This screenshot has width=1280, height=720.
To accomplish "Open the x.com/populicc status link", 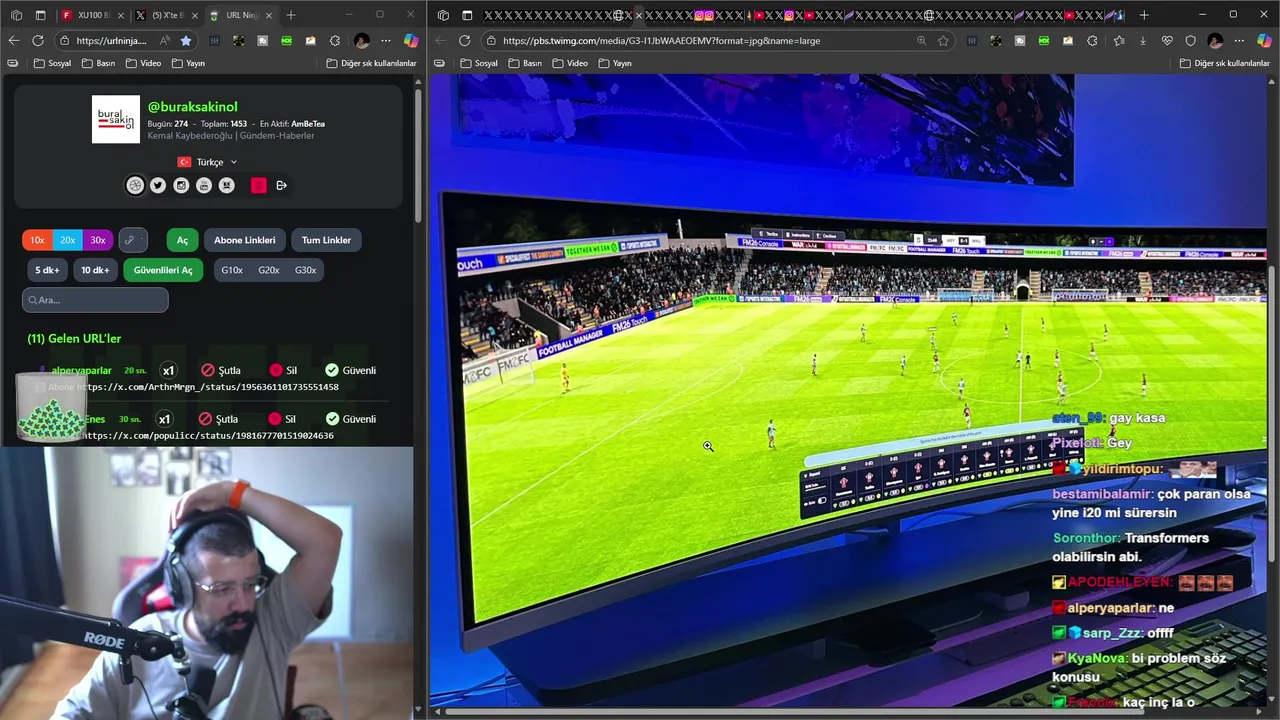I will [208, 436].
